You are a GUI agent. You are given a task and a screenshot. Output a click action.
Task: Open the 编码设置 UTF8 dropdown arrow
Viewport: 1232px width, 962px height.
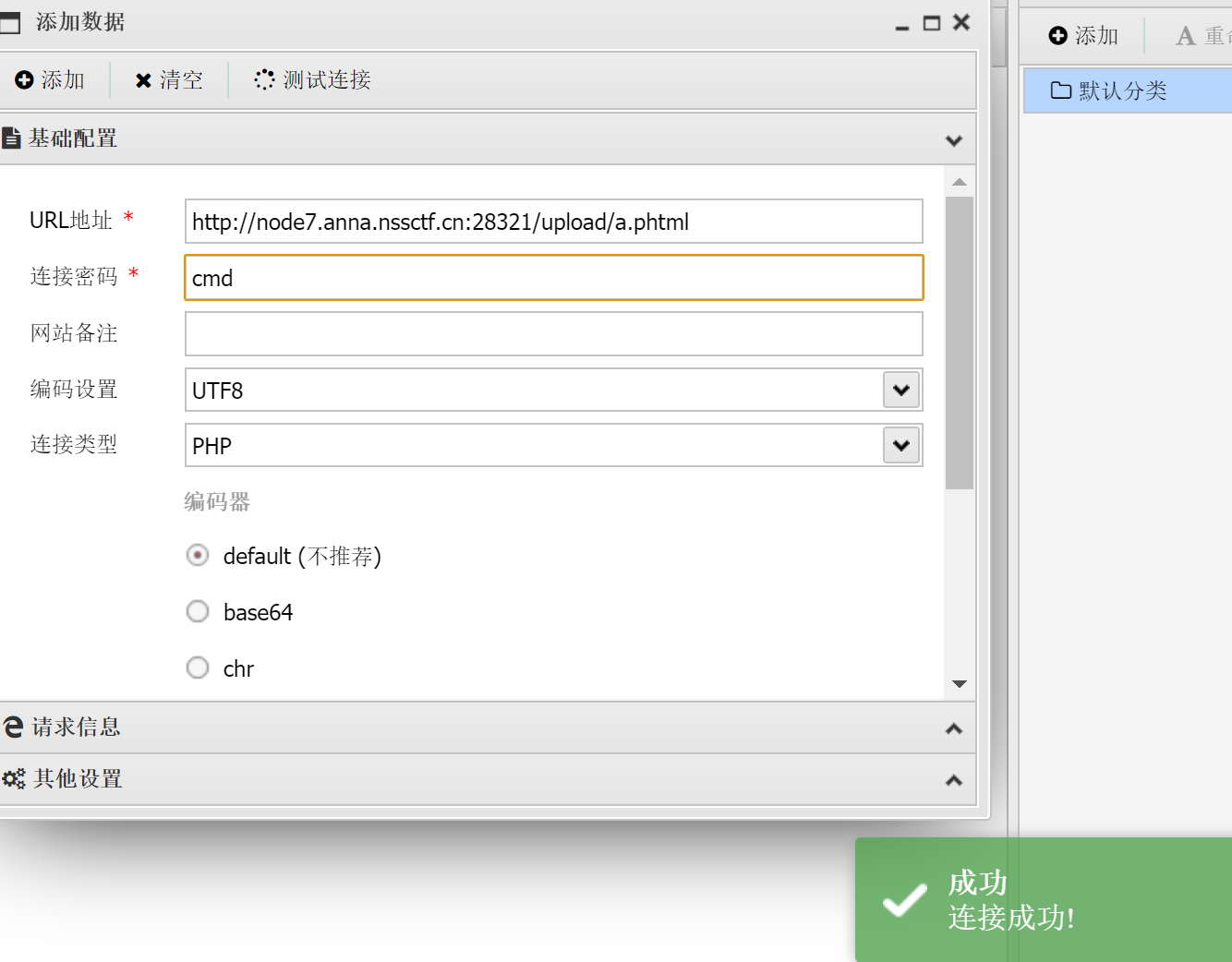(x=901, y=390)
